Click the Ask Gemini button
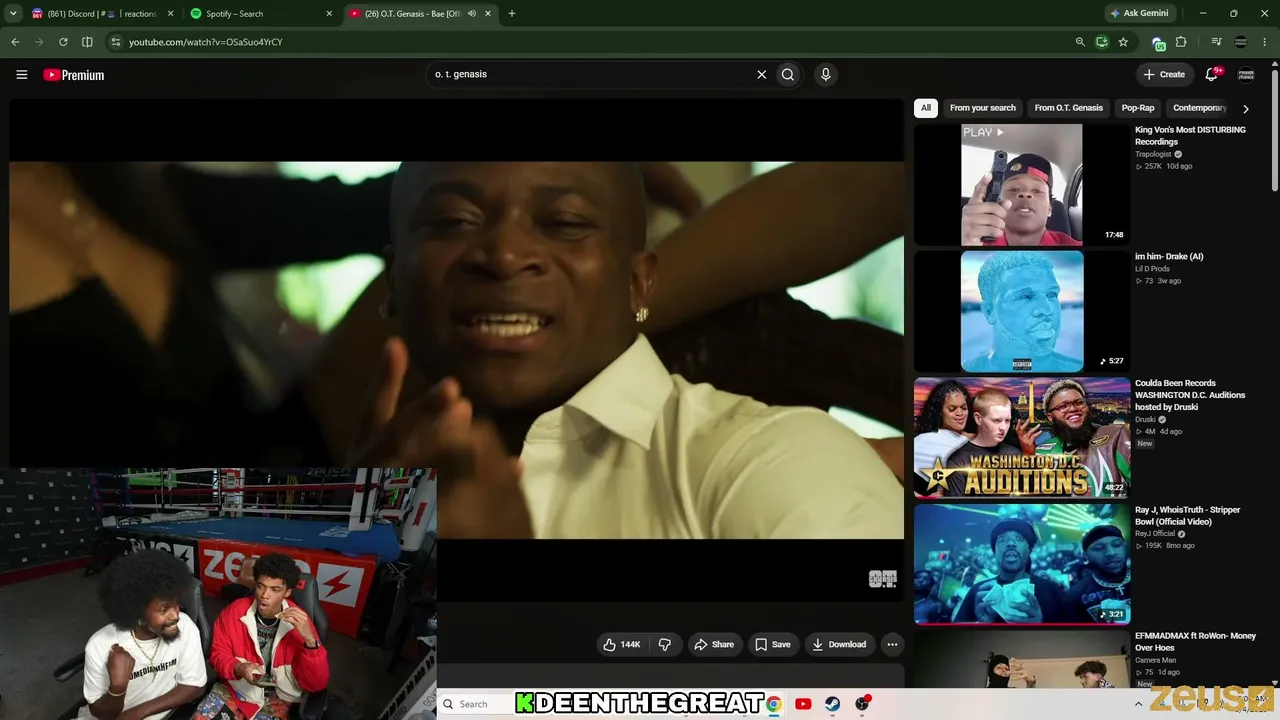This screenshot has height=720, width=1280. 1138,14
